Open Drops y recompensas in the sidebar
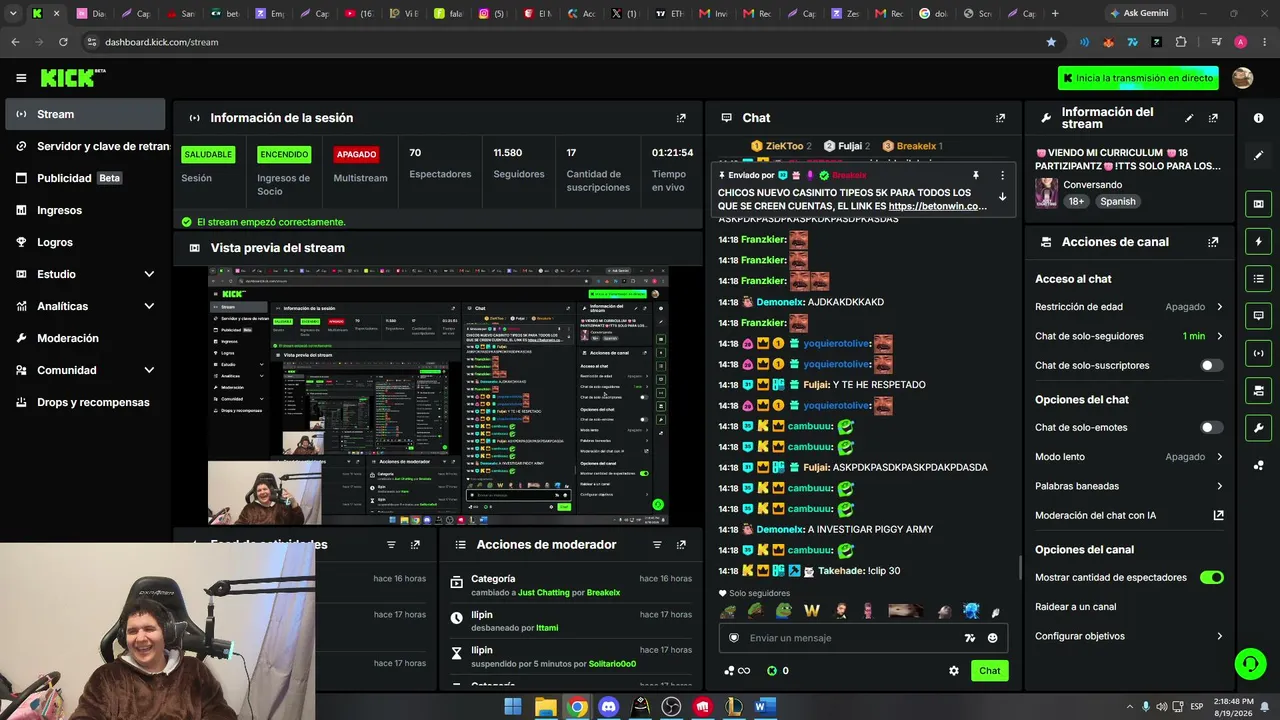This screenshot has height=720, width=1280. pos(85,402)
